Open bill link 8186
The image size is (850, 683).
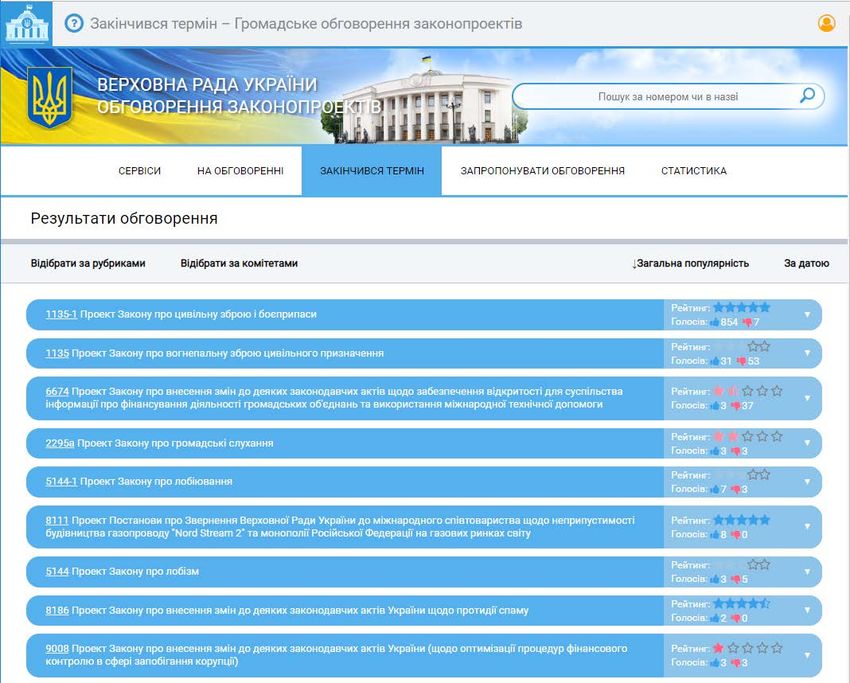57,610
